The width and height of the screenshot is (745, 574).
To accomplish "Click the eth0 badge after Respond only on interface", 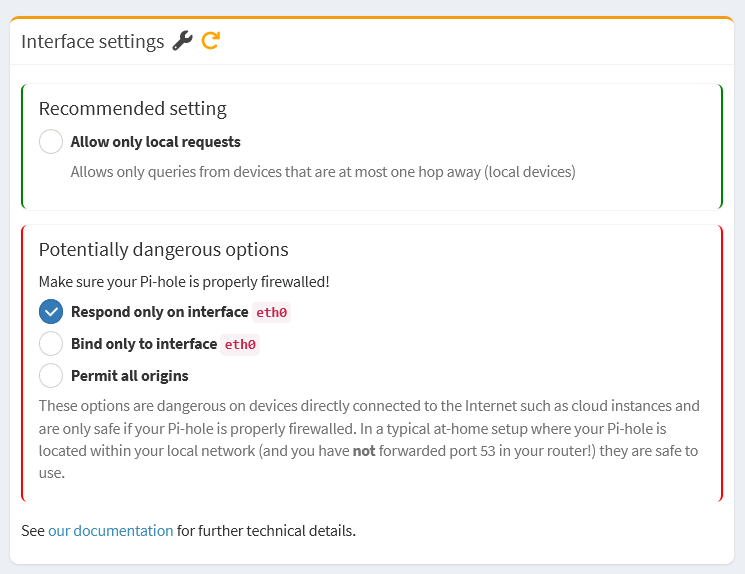I will click(x=272, y=313).
